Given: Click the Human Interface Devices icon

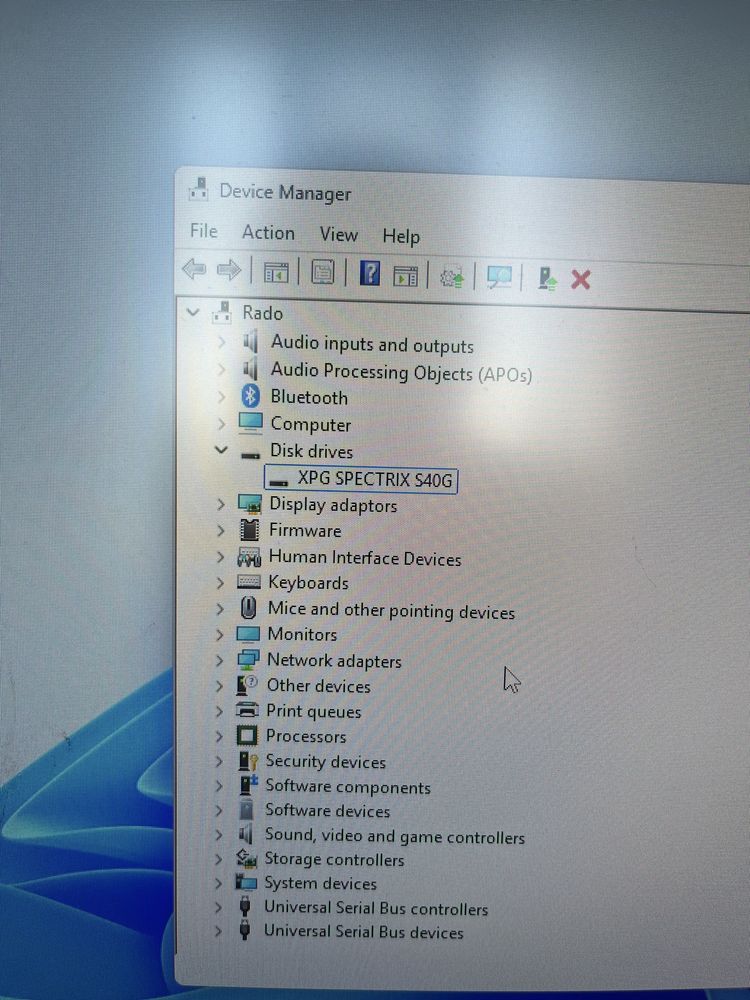Looking at the screenshot, I should (x=249, y=556).
